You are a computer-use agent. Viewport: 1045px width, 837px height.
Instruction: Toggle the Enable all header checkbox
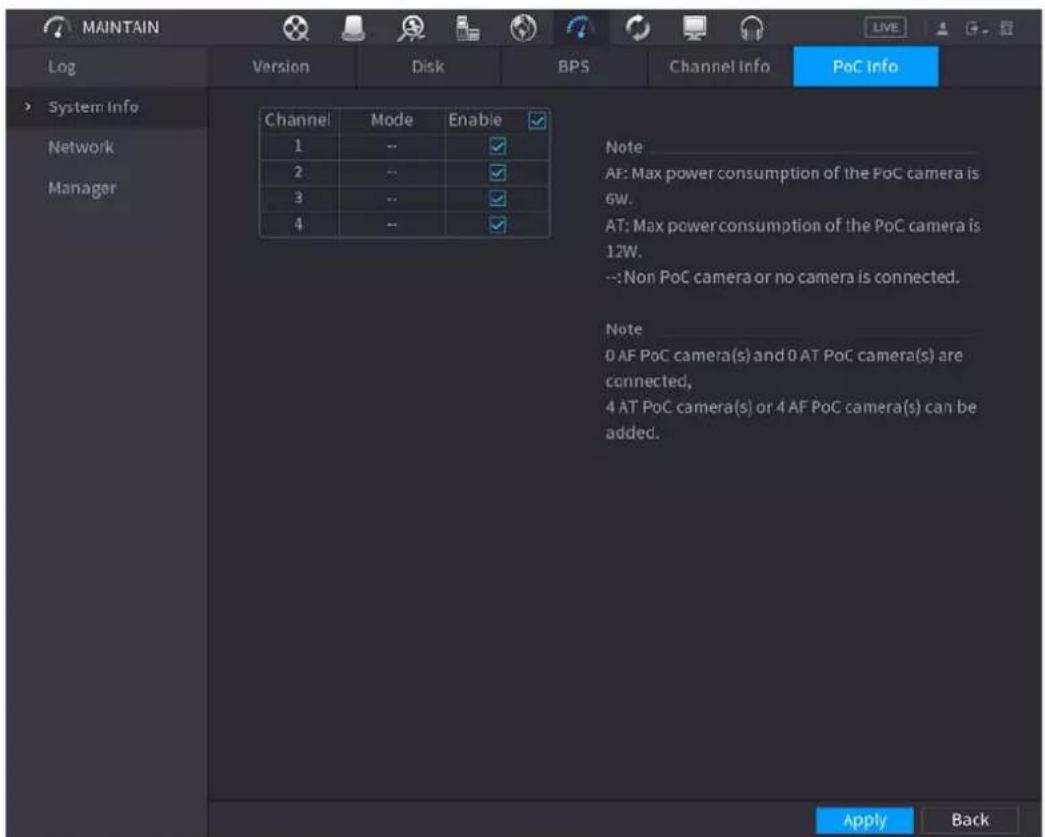[536, 121]
